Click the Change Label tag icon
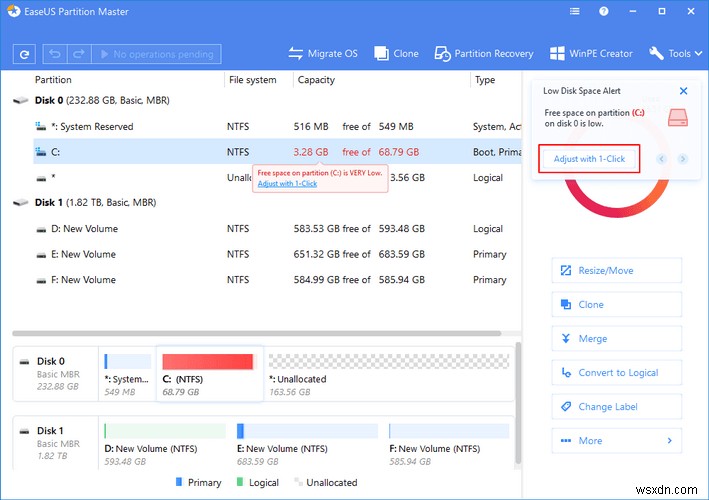This screenshot has width=709, height=500. point(566,406)
